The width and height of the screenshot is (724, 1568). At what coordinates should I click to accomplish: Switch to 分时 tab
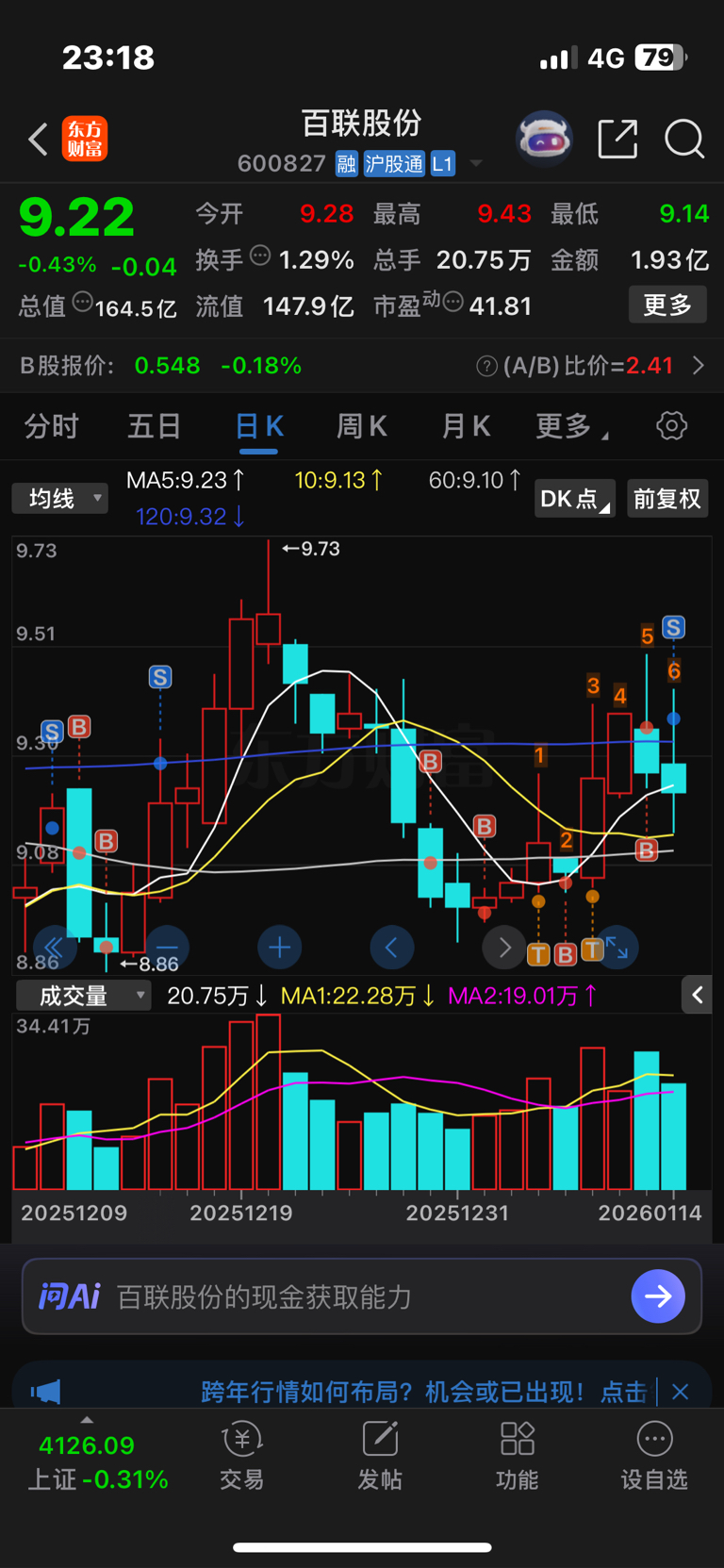(x=52, y=426)
